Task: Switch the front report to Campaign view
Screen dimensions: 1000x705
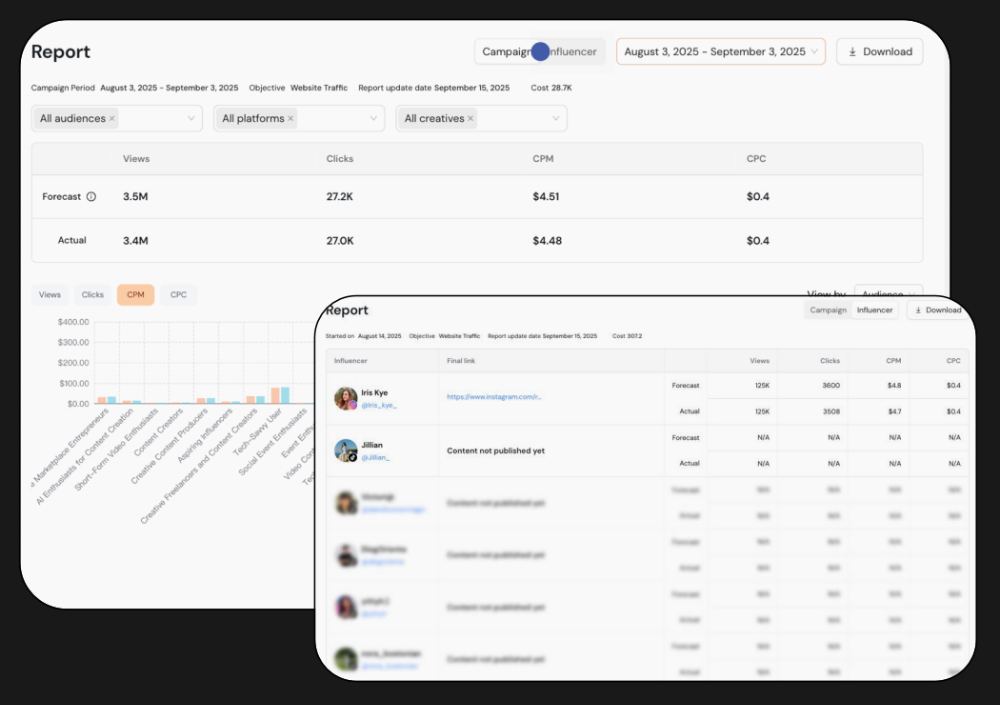Action: [828, 310]
